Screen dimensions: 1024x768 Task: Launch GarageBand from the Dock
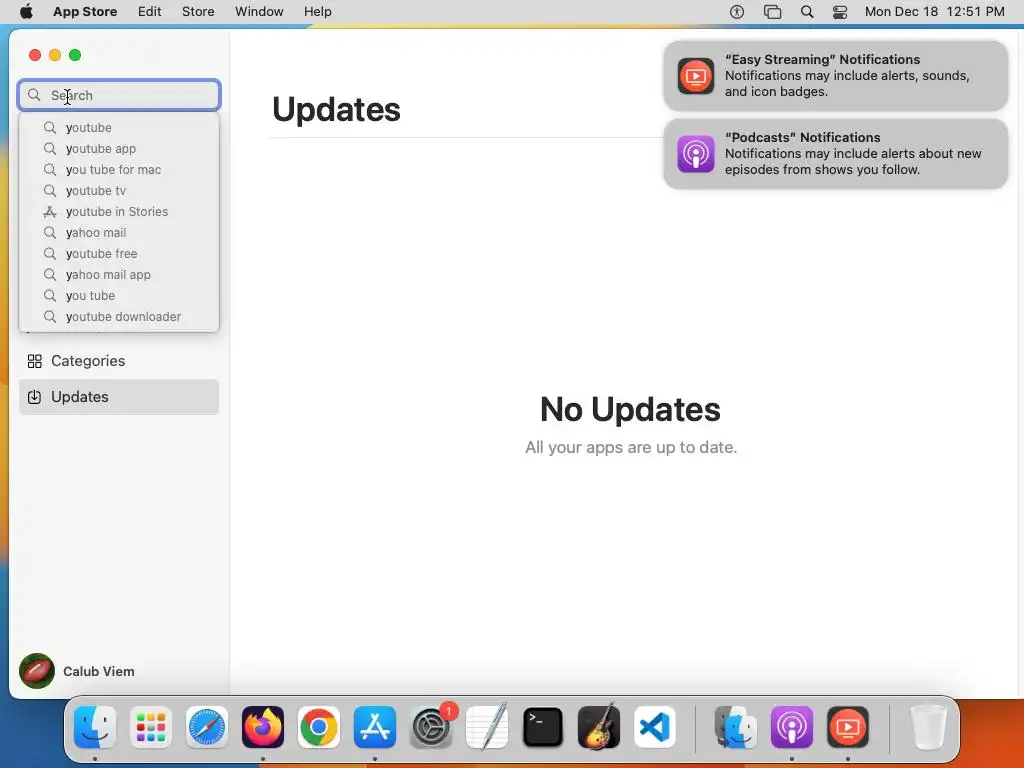[x=599, y=727]
